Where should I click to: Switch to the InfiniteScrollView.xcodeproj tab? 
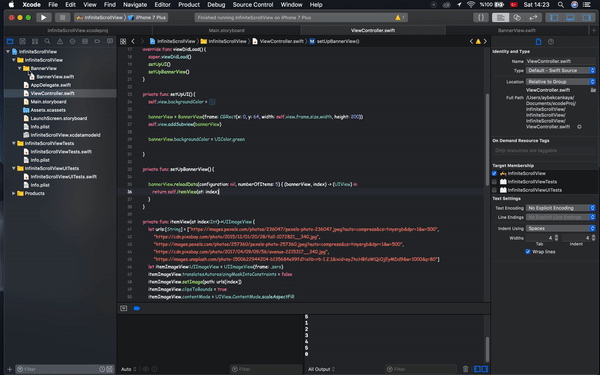[x=78, y=30]
